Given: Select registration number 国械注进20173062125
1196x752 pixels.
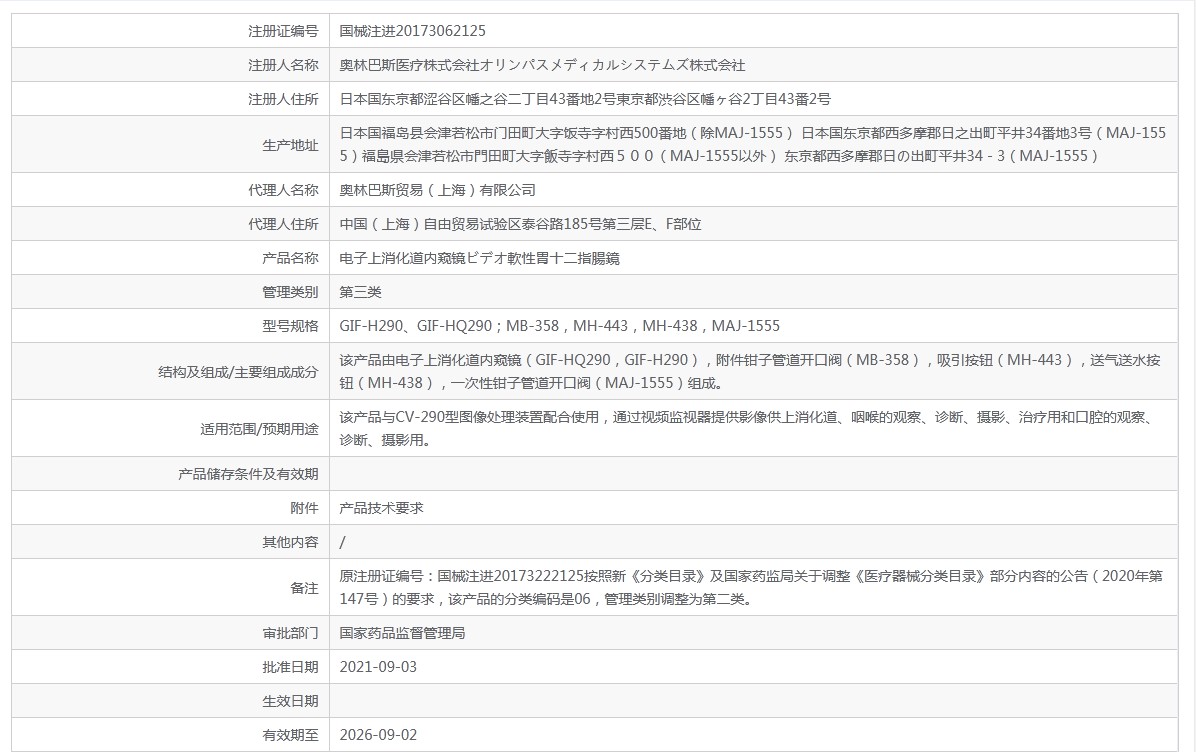Looking at the screenshot, I should (413, 31).
